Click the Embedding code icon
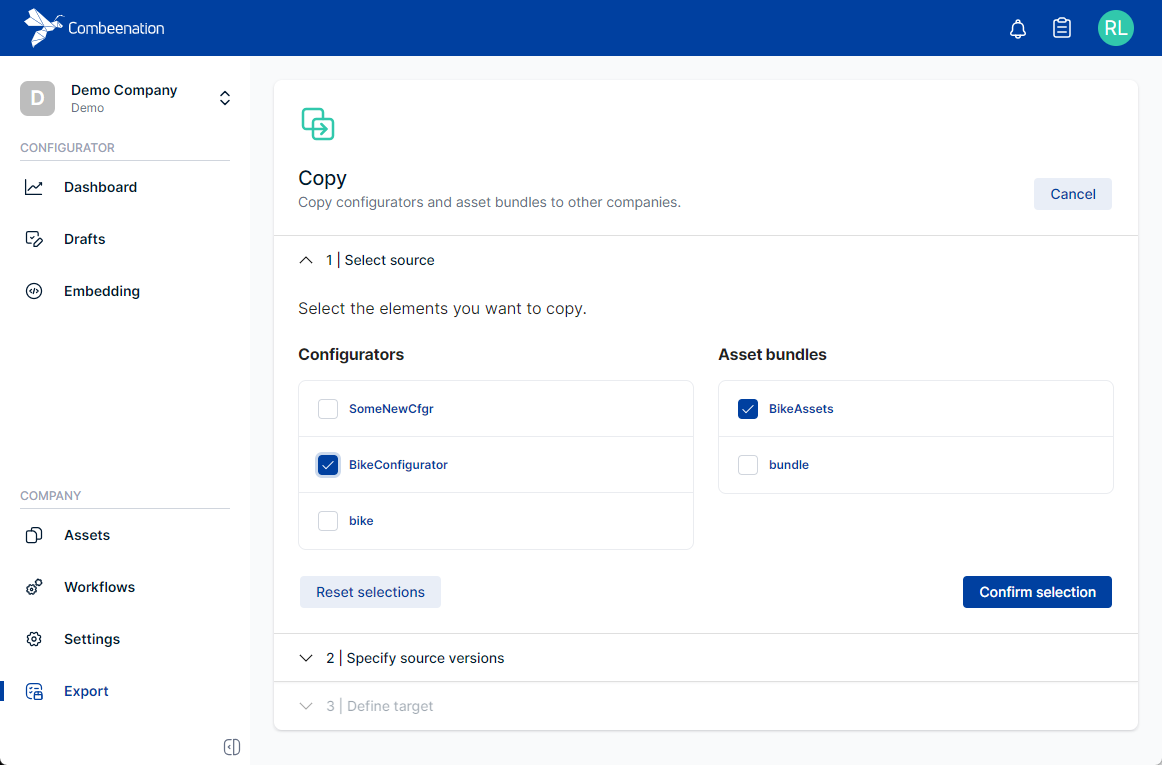The width and height of the screenshot is (1162, 765). [x=34, y=291]
